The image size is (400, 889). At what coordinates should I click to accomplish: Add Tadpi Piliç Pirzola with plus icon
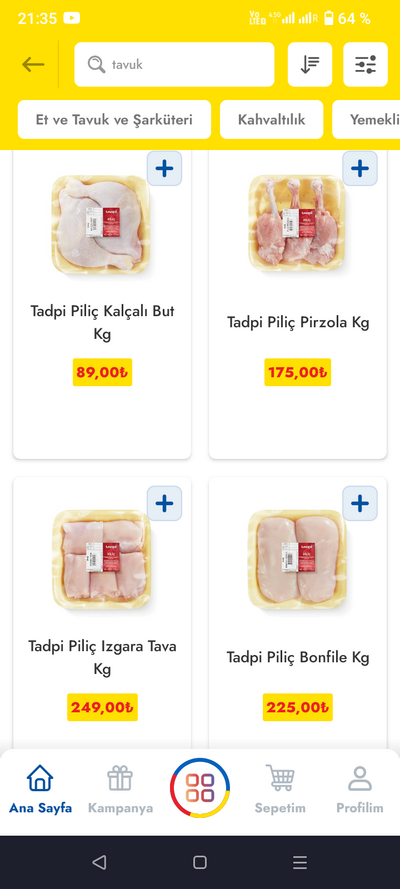click(x=360, y=168)
